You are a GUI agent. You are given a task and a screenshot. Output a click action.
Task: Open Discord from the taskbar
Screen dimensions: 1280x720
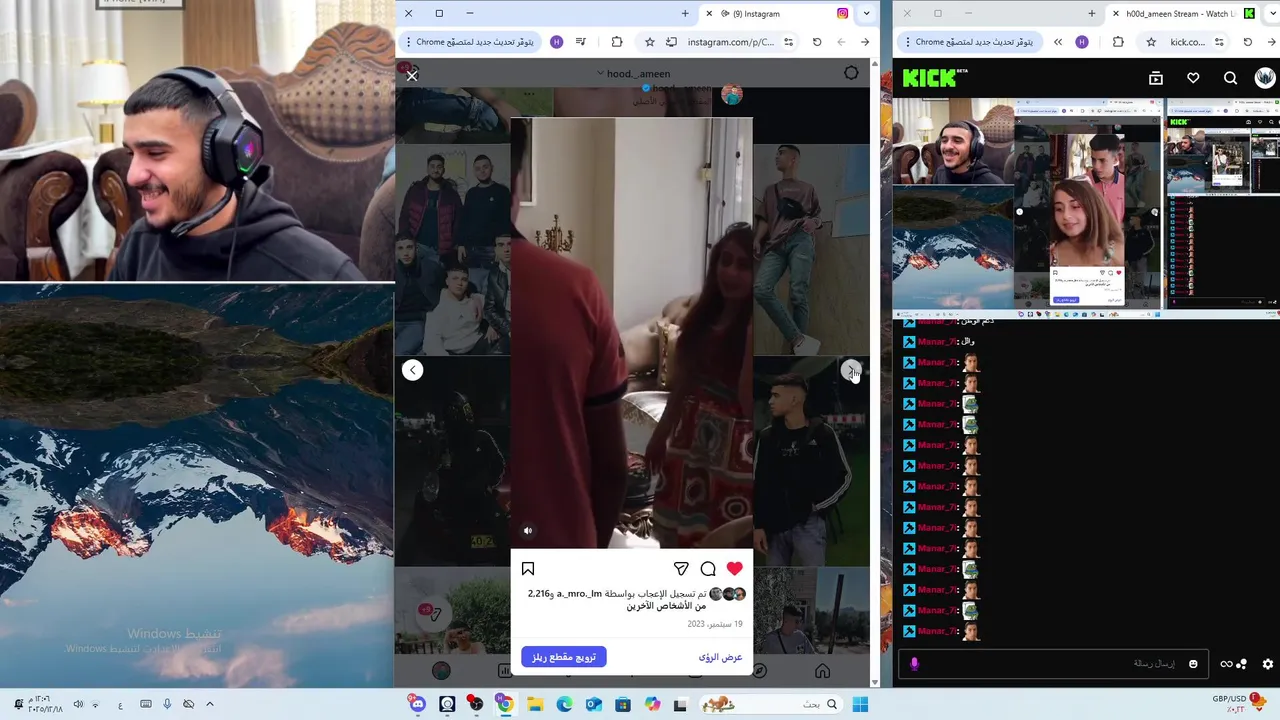[418, 705]
